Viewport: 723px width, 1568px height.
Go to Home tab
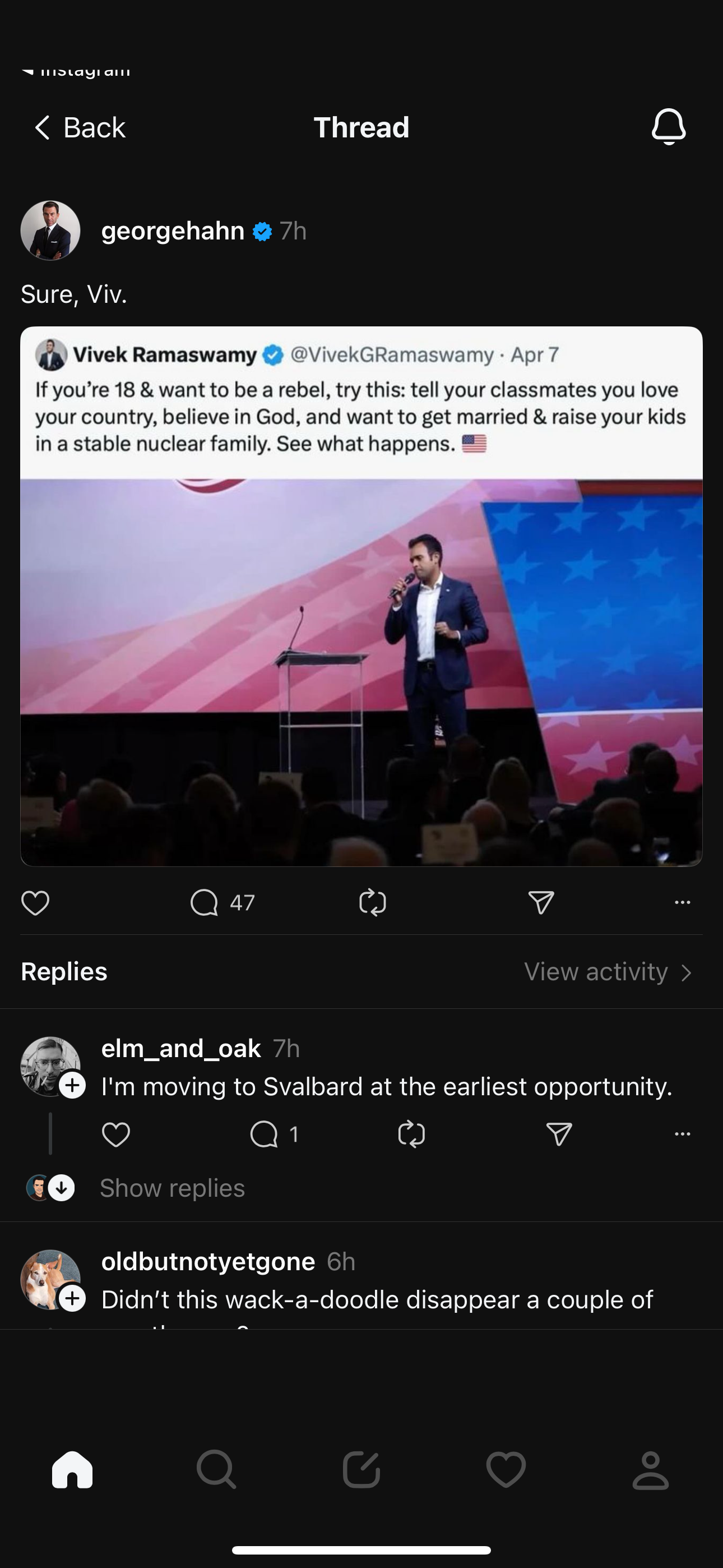72,1469
